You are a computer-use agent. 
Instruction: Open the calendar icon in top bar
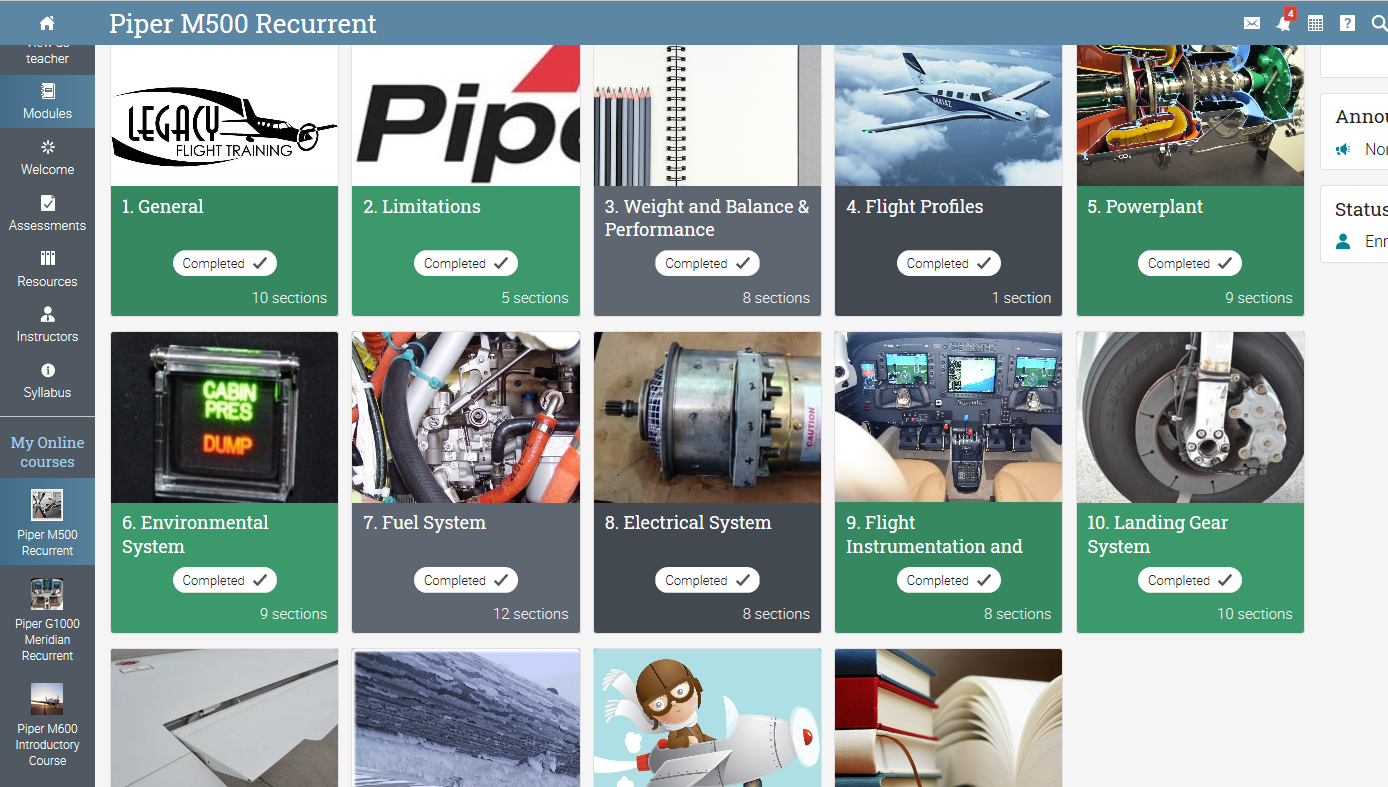1316,23
